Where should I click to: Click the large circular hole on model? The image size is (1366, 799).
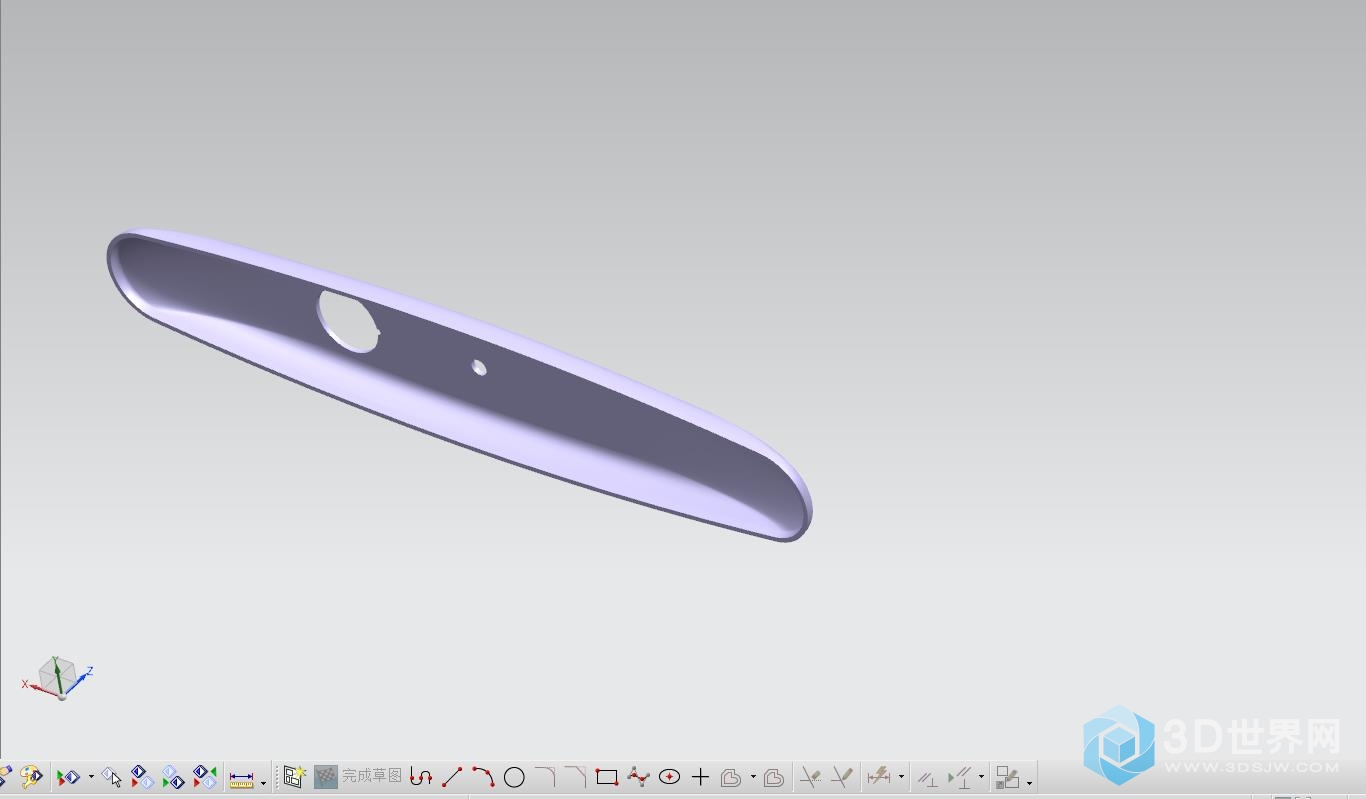[x=348, y=320]
